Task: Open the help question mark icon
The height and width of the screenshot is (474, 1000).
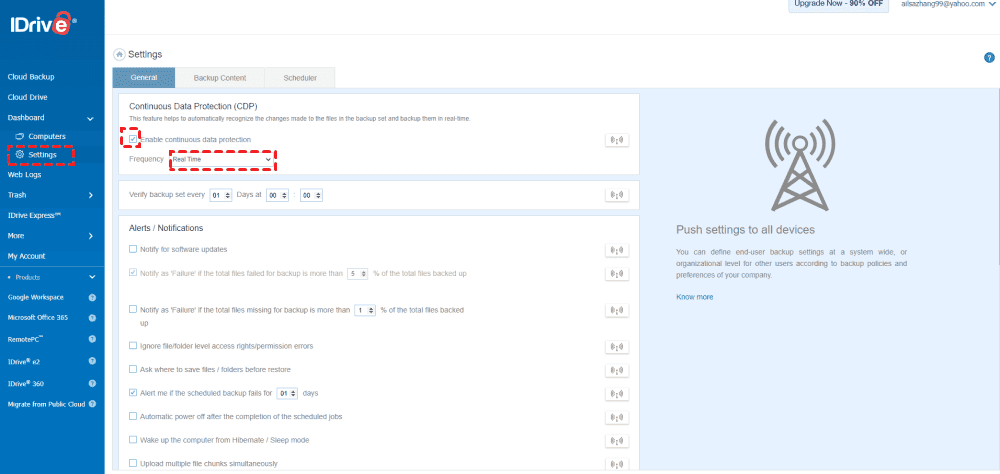Action: coord(989,58)
